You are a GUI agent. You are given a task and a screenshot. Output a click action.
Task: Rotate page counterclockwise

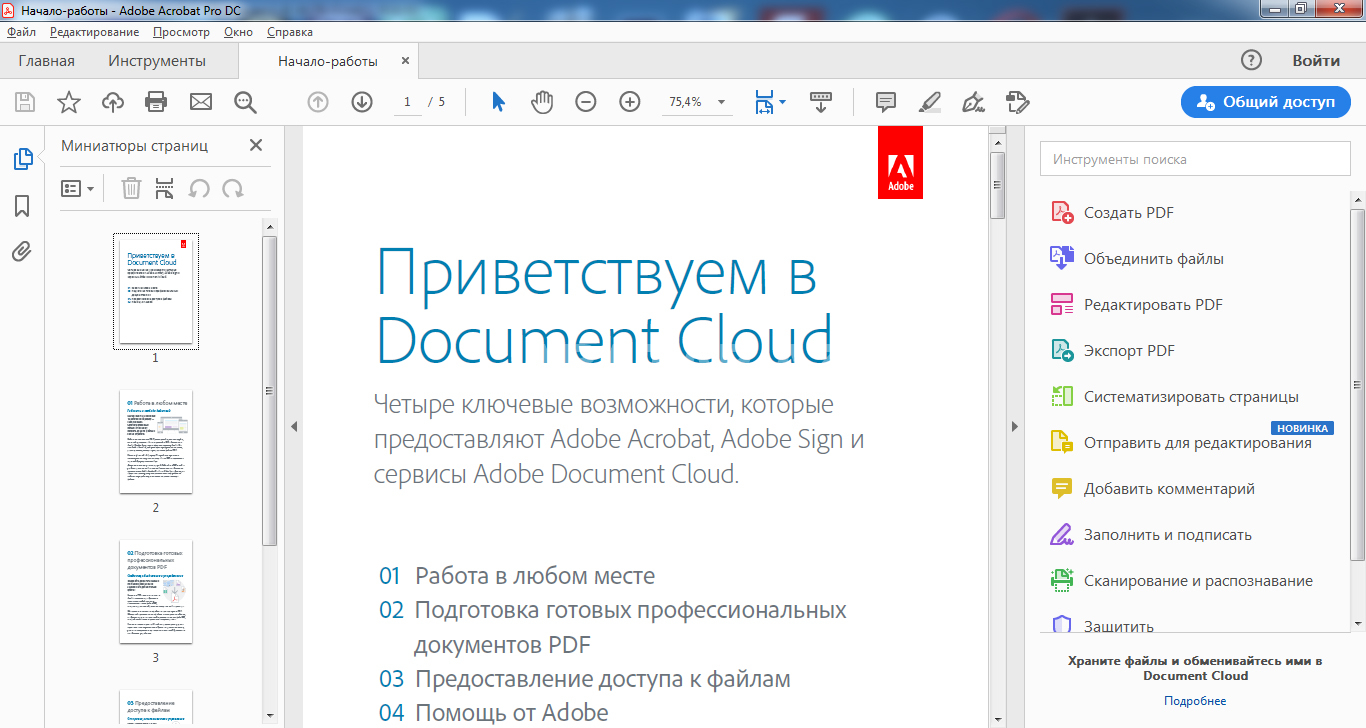(x=199, y=188)
